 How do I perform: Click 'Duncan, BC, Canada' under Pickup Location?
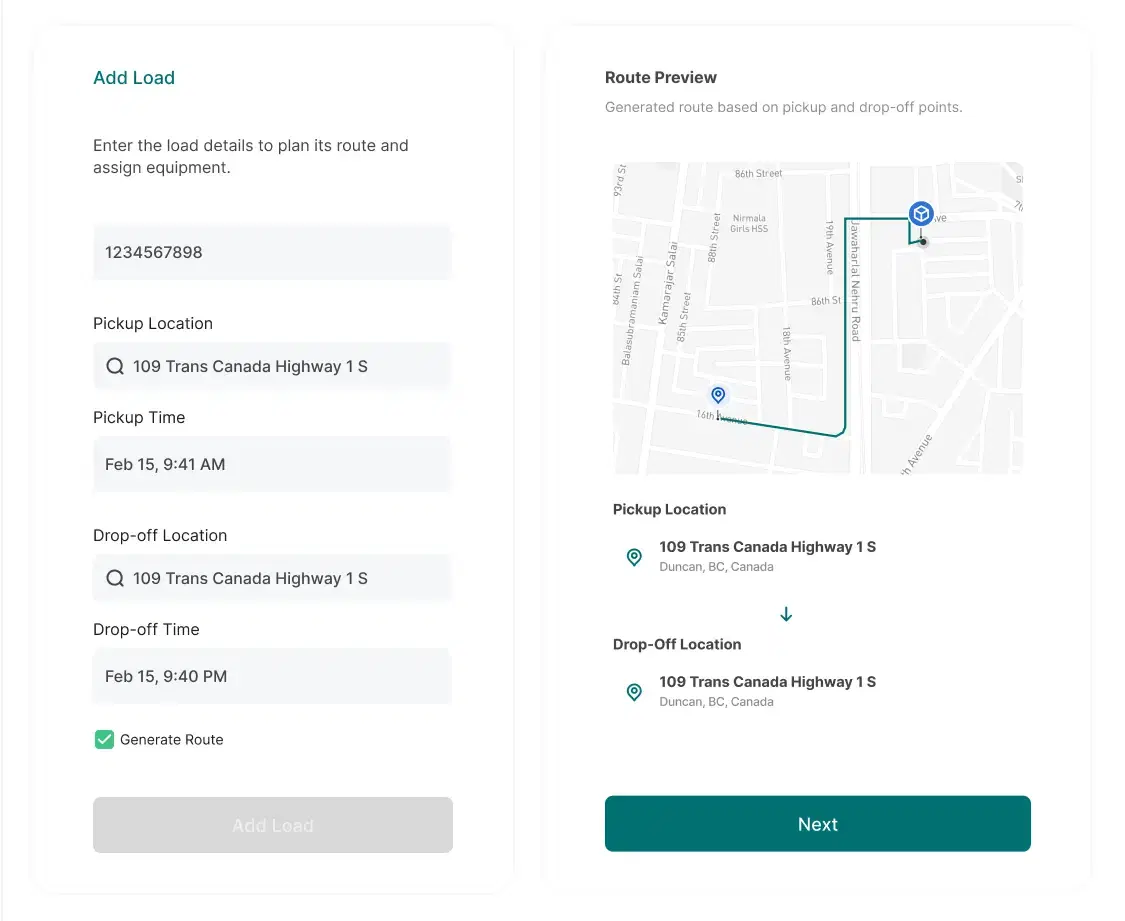(x=716, y=567)
